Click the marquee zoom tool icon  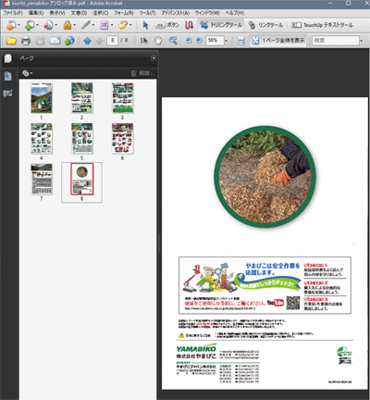pos(173,41)
